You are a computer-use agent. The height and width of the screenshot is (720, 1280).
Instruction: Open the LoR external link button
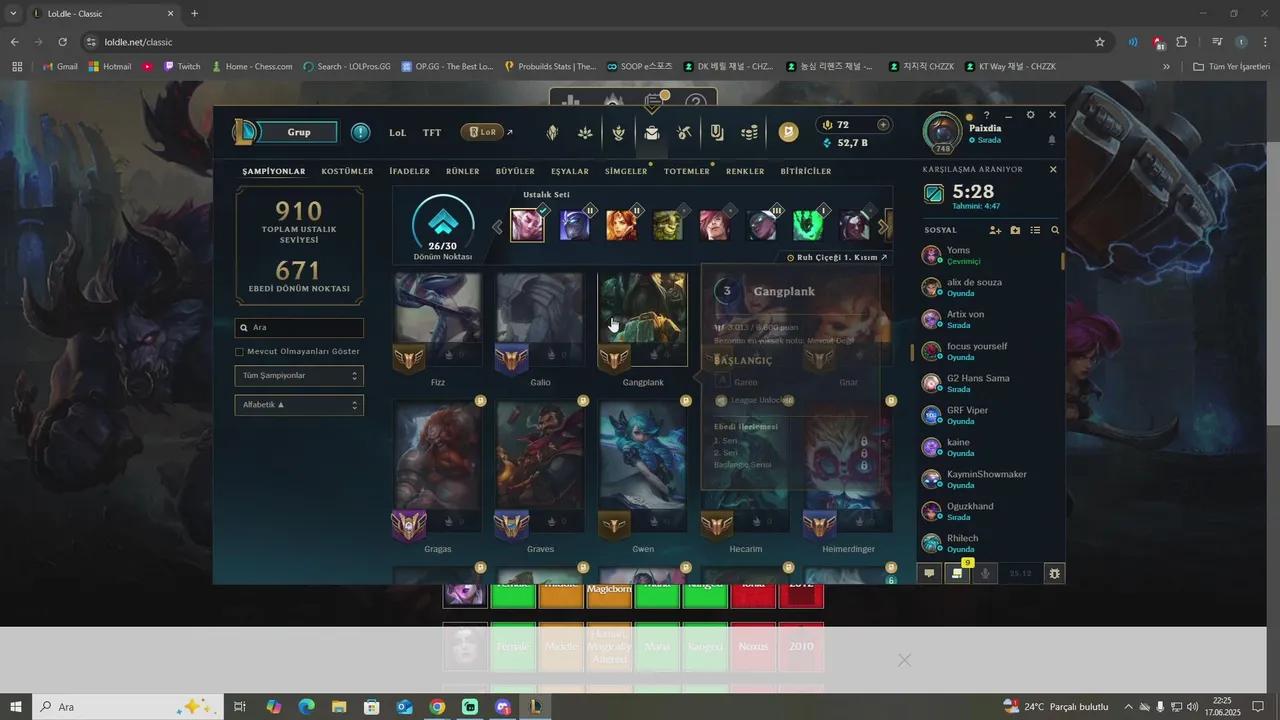point(487,132)
